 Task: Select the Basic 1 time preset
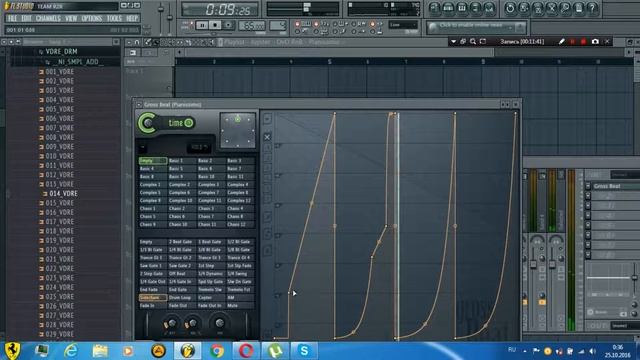click(x=182, y=161)
